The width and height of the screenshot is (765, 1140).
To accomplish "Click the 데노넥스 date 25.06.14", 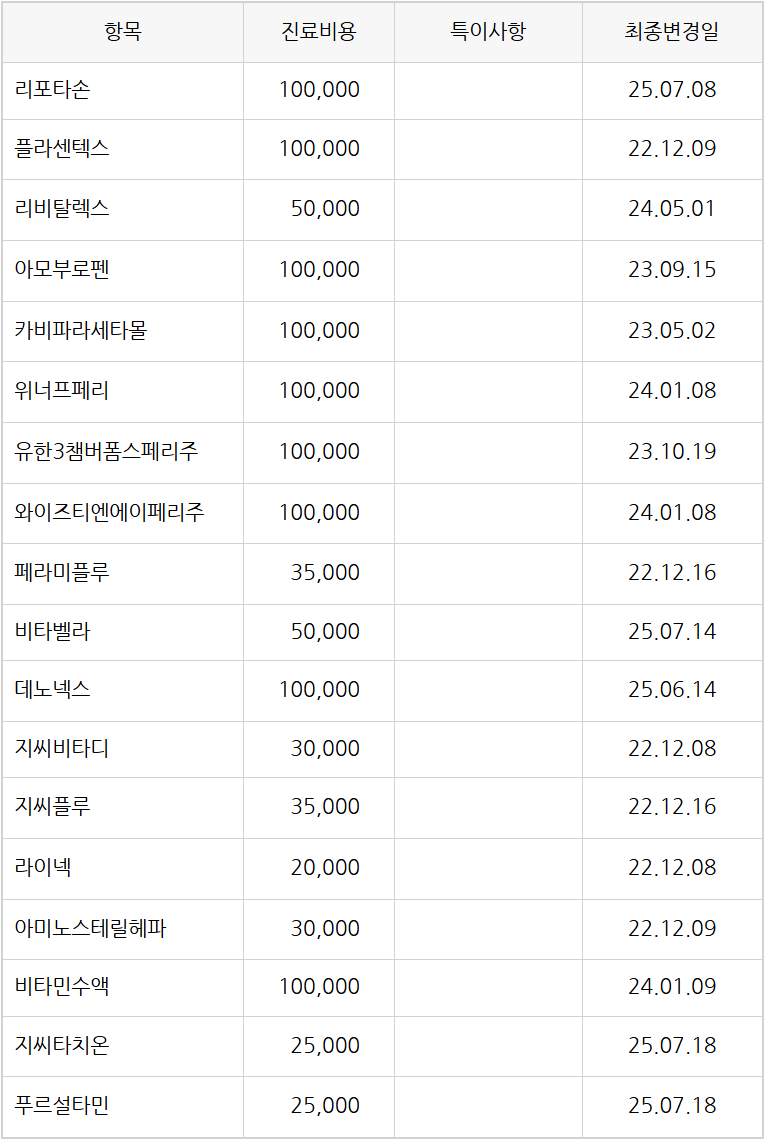I will click(x=672, y=690).
